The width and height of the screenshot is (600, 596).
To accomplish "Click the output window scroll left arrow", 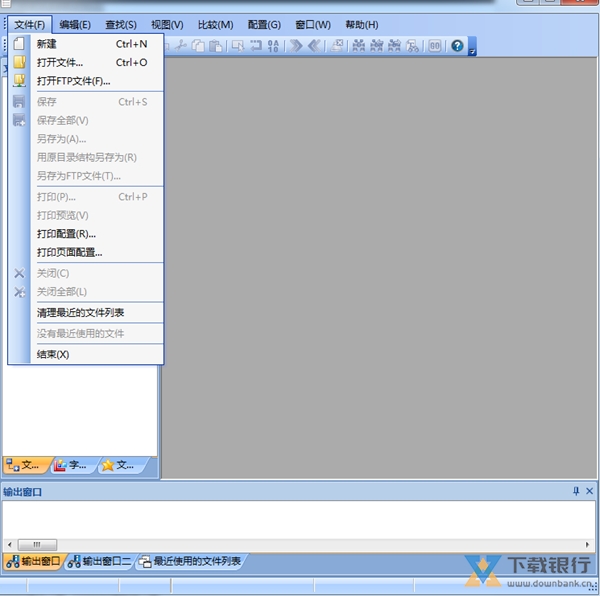I will tap(10, 544).
